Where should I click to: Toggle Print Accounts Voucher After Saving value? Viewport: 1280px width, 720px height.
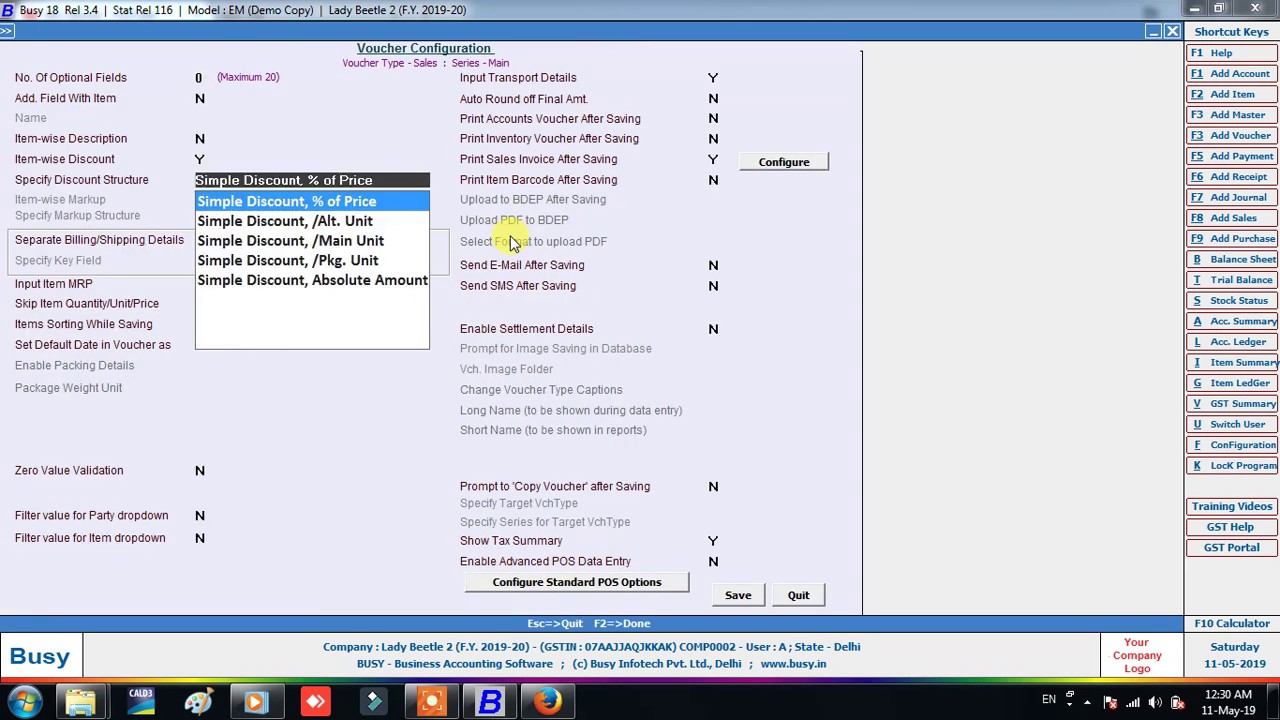pyautogui.click(x=713, y=119)
